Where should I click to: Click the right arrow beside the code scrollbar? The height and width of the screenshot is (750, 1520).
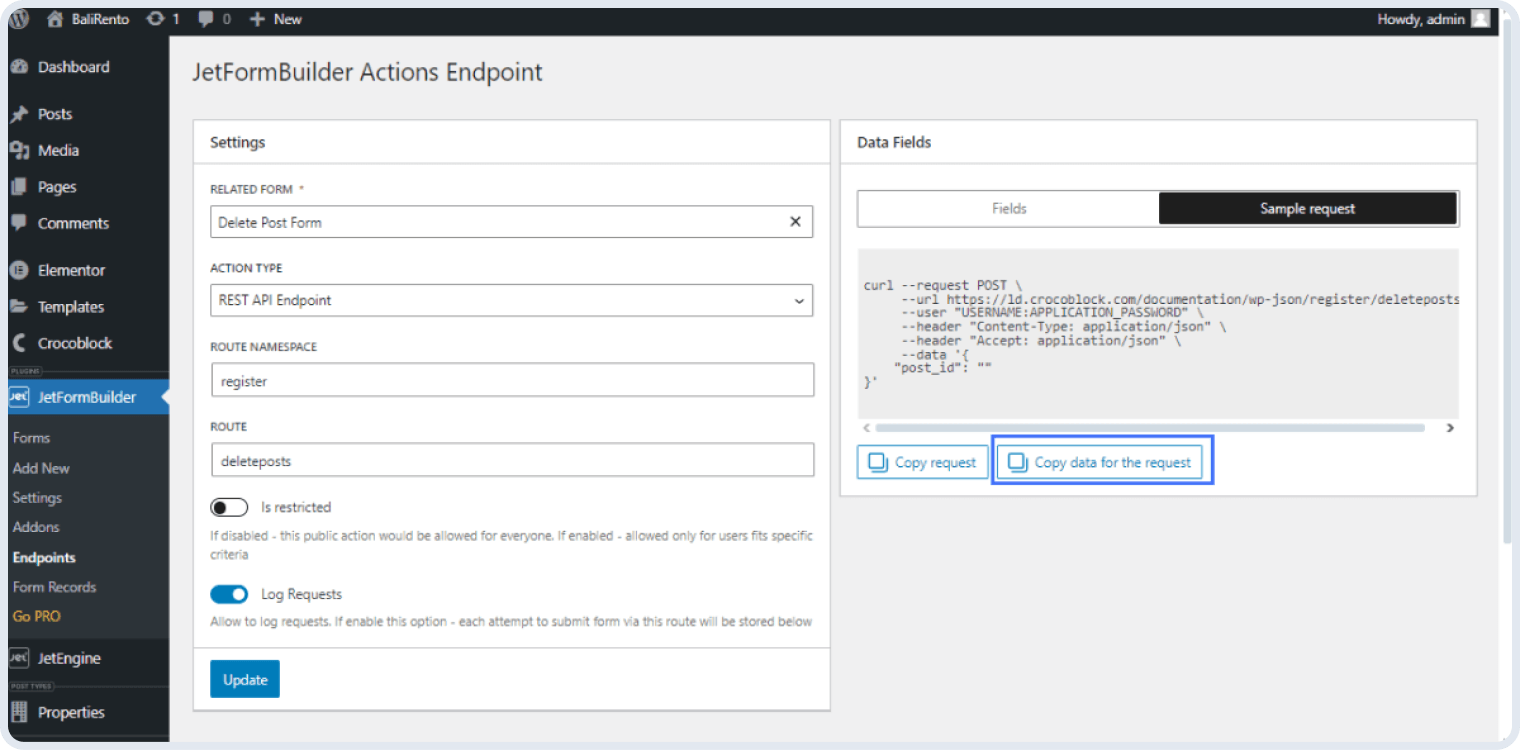[1450, 427]
